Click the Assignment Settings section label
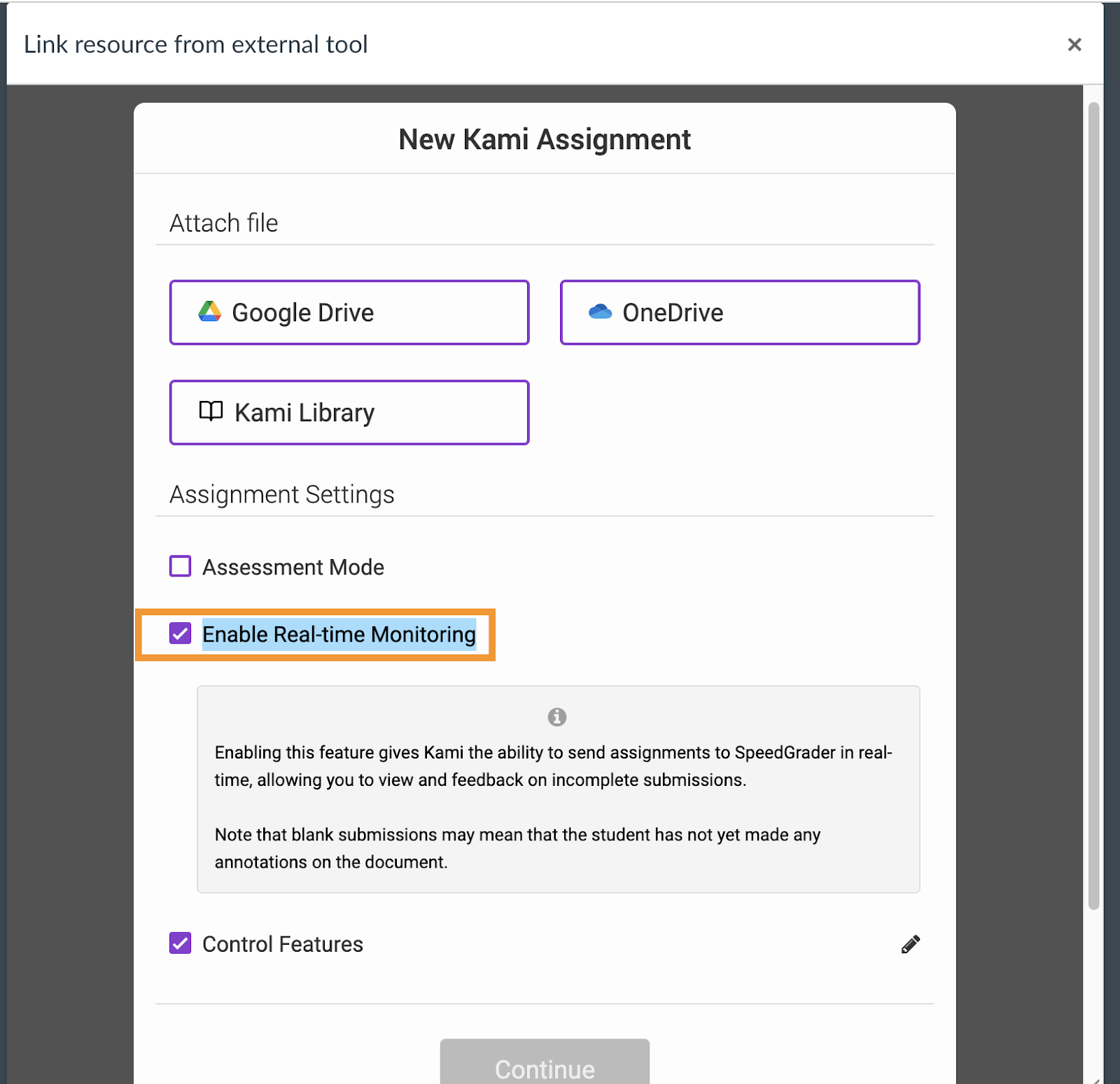Viewport: 1120px width, 1084px height. click(282, 494)
